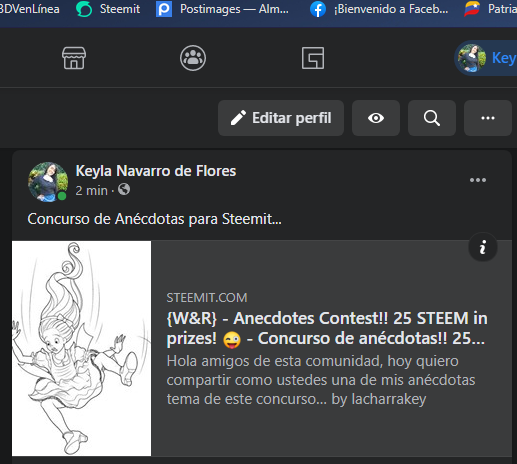Click the green Steemit logo icon in bookmarks

[84, 9]
